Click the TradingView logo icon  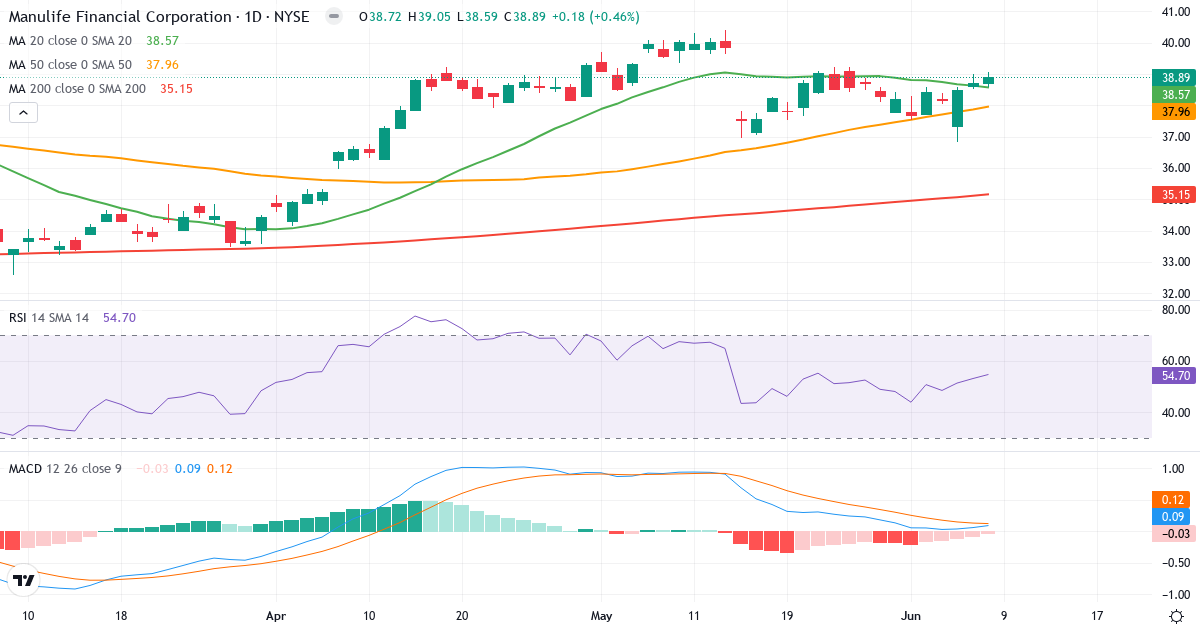25,580
